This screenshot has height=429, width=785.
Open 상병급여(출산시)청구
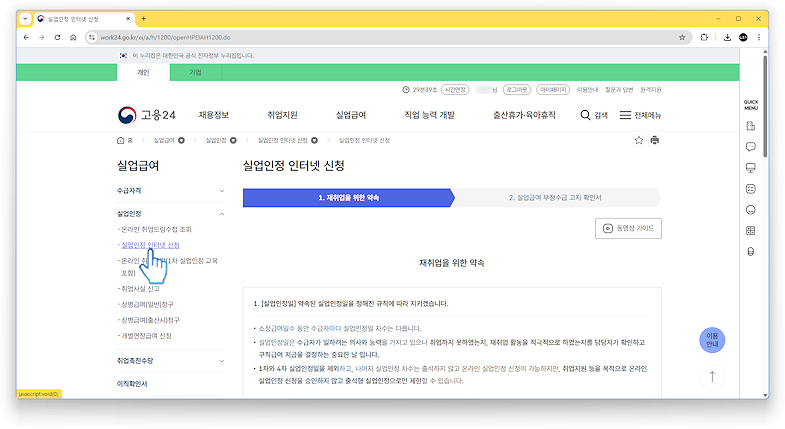pyautogui.click(x=150, y=320)
